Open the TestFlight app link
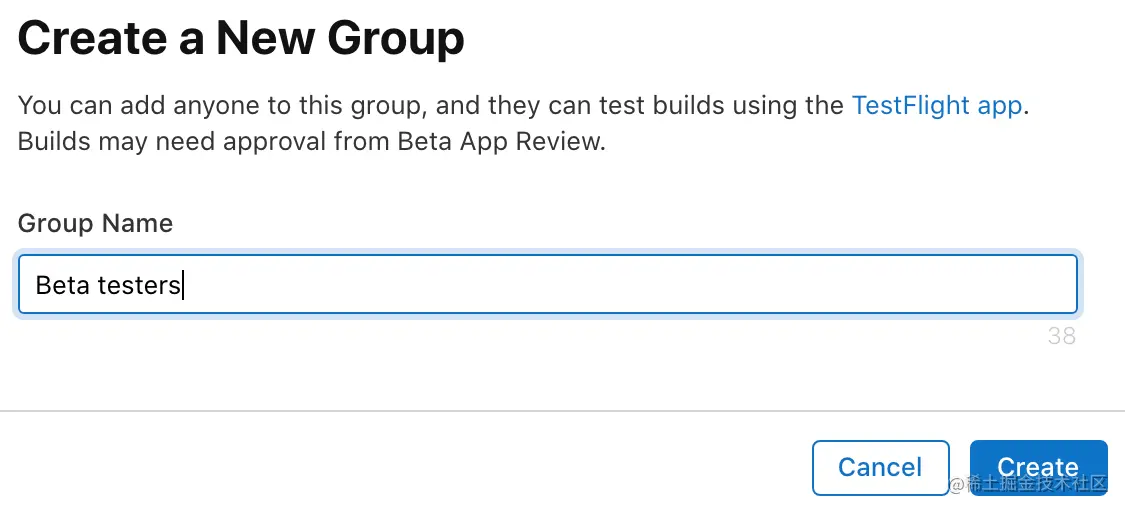Viewport: 1125px width, 511px height. tap(936, 106)
